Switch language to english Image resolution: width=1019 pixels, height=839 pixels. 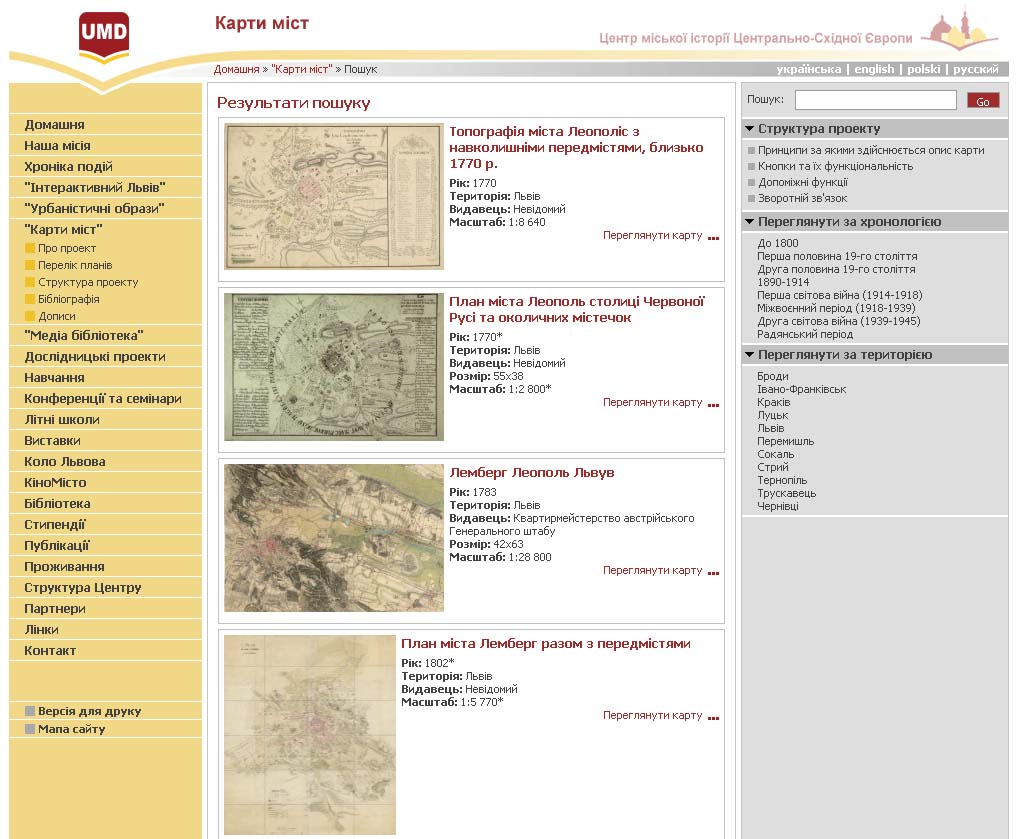[874, 69]
